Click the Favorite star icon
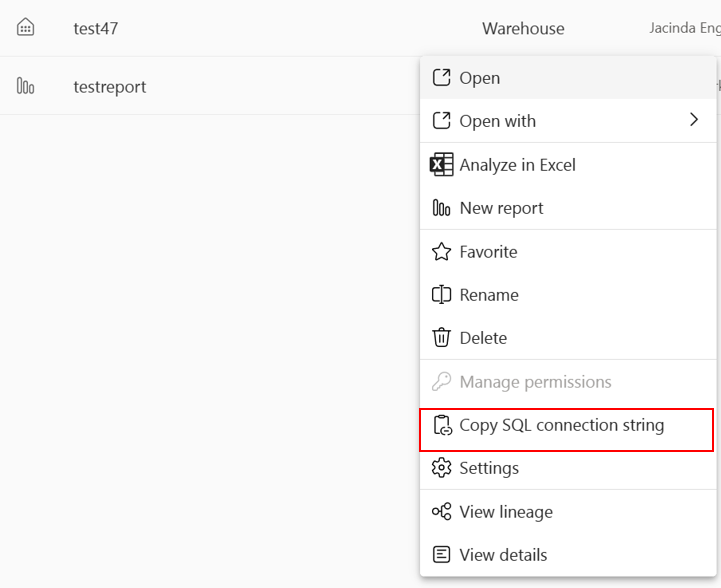This screenshot has height=588, width=721. pos(441,252)
